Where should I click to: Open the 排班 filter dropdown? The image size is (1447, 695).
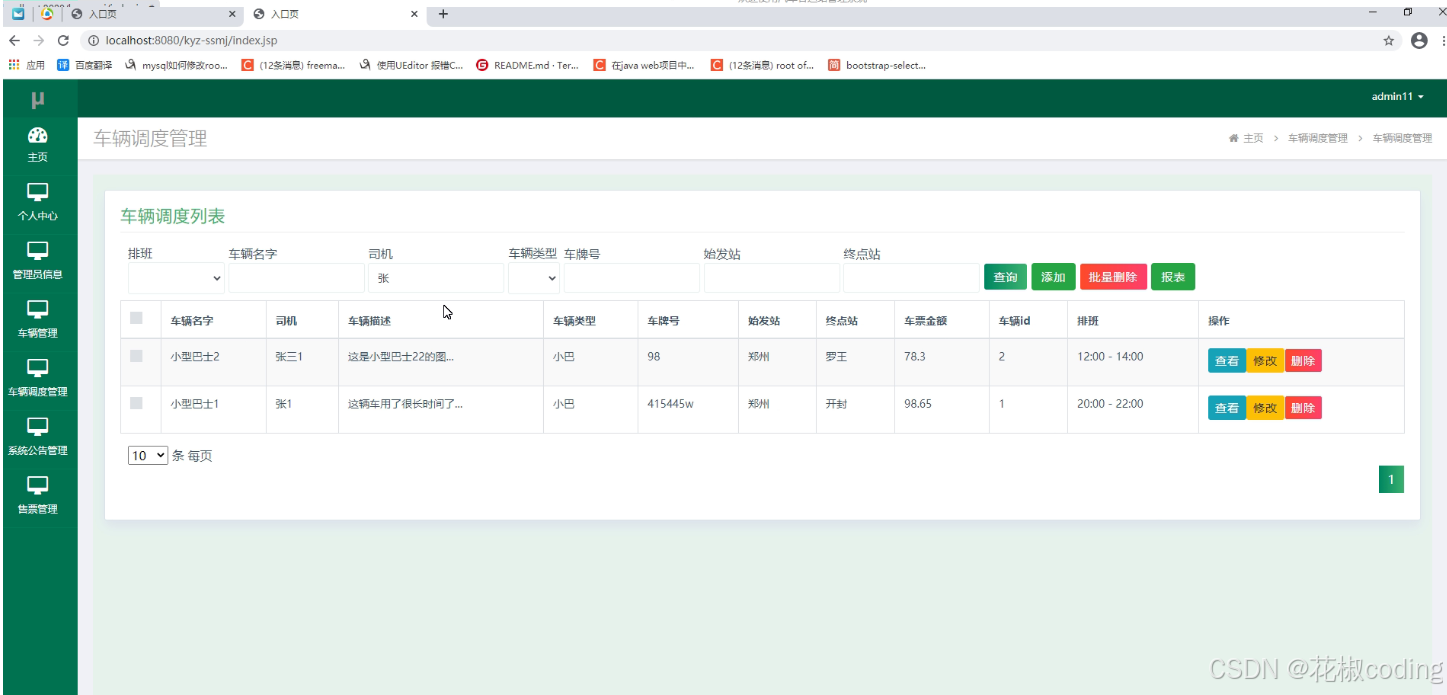[176, 278]
